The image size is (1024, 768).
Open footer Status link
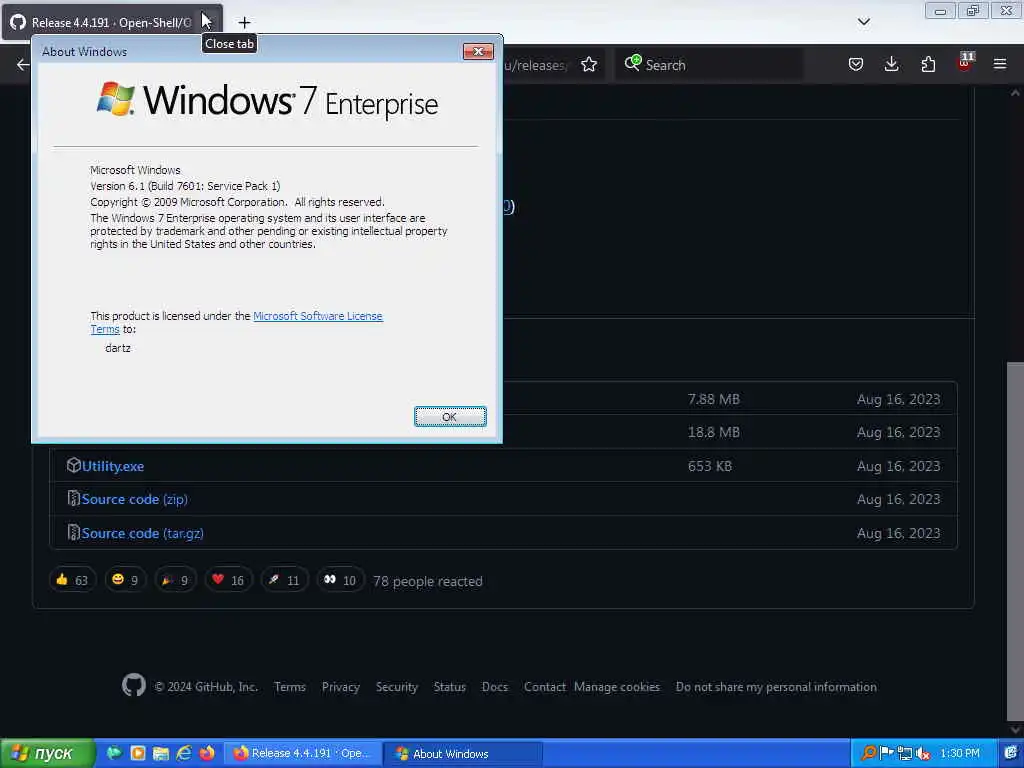tap(450, 687)
